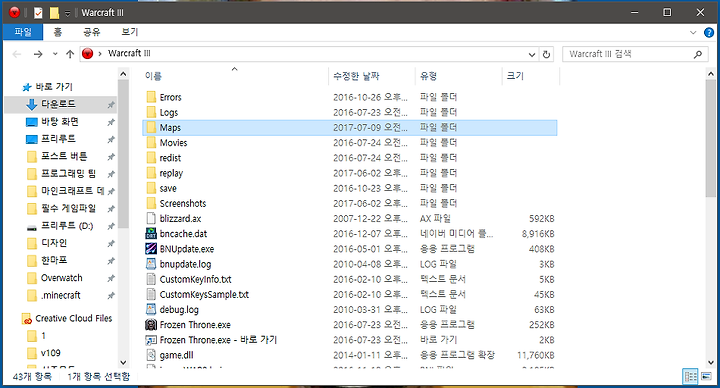Click the blue download arrow icon in sidebar

click(x=32, y=104)
